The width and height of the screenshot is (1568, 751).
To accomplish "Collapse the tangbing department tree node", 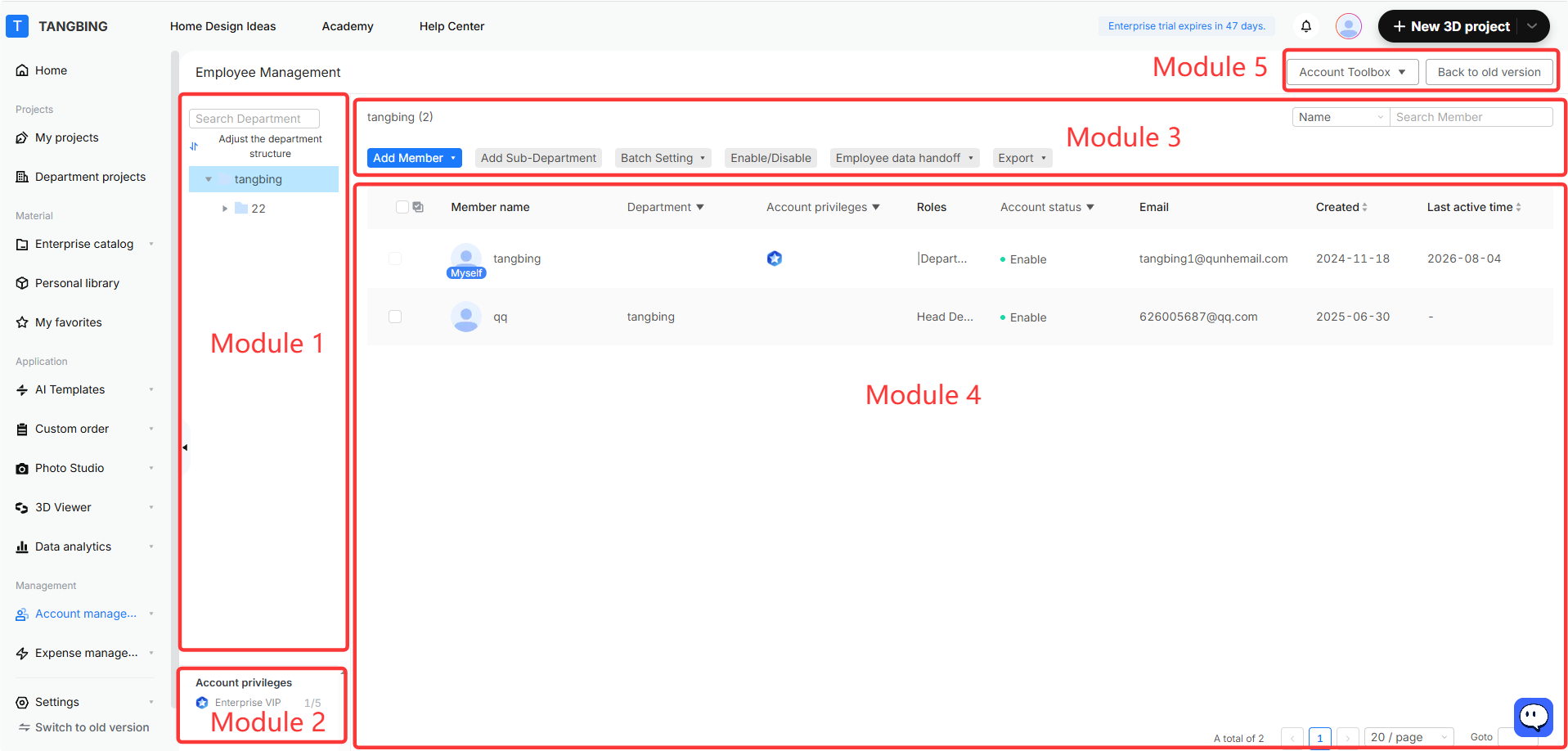I will point(209,179).
